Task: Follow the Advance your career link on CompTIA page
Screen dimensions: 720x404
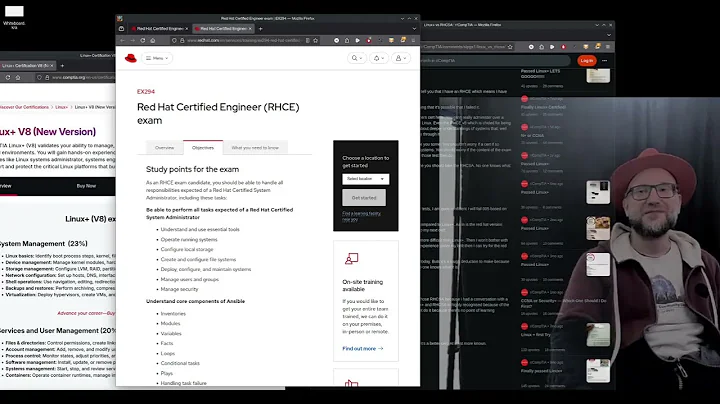Action: click(x=86, y=313)
